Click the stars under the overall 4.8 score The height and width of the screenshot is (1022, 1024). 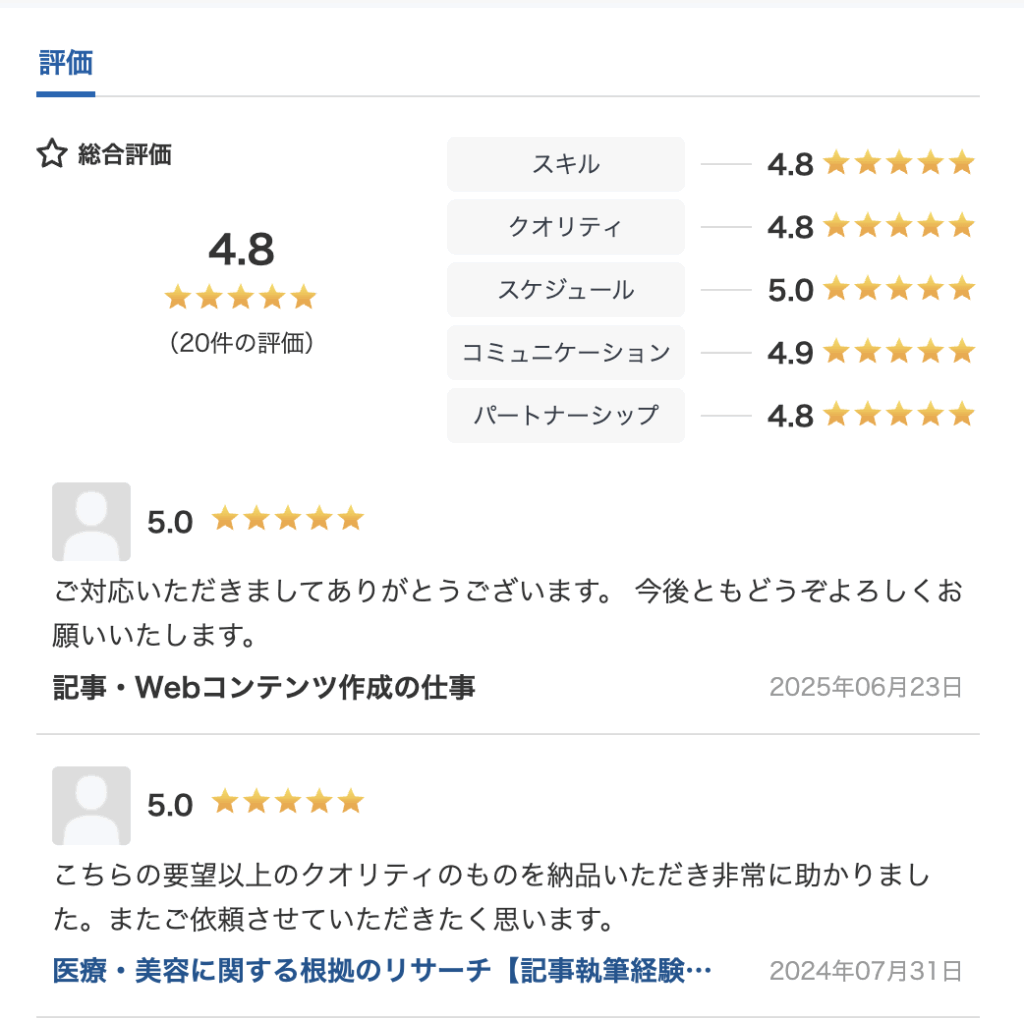[240, 297]
